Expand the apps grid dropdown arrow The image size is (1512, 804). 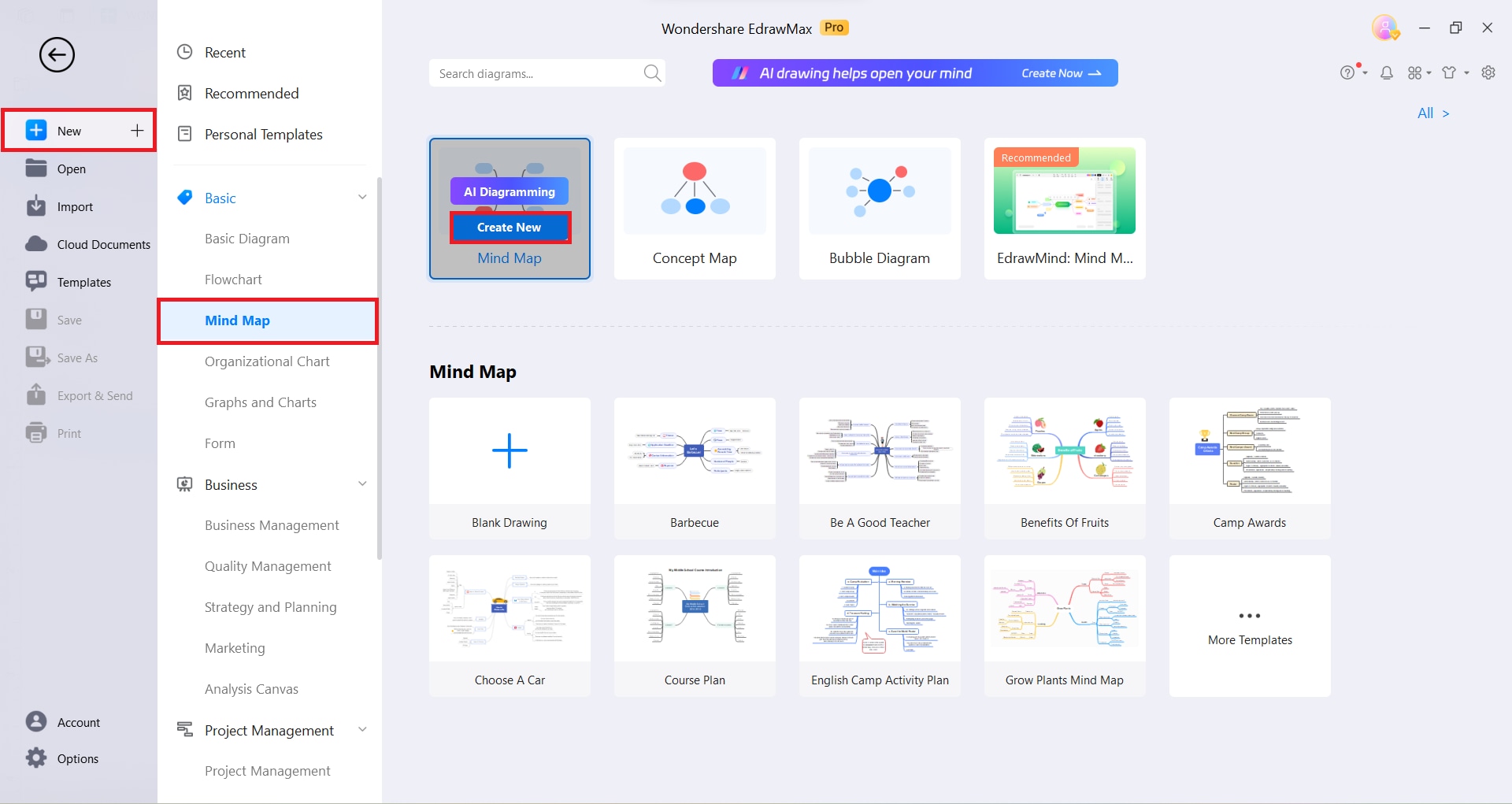tap(1429, 73)
